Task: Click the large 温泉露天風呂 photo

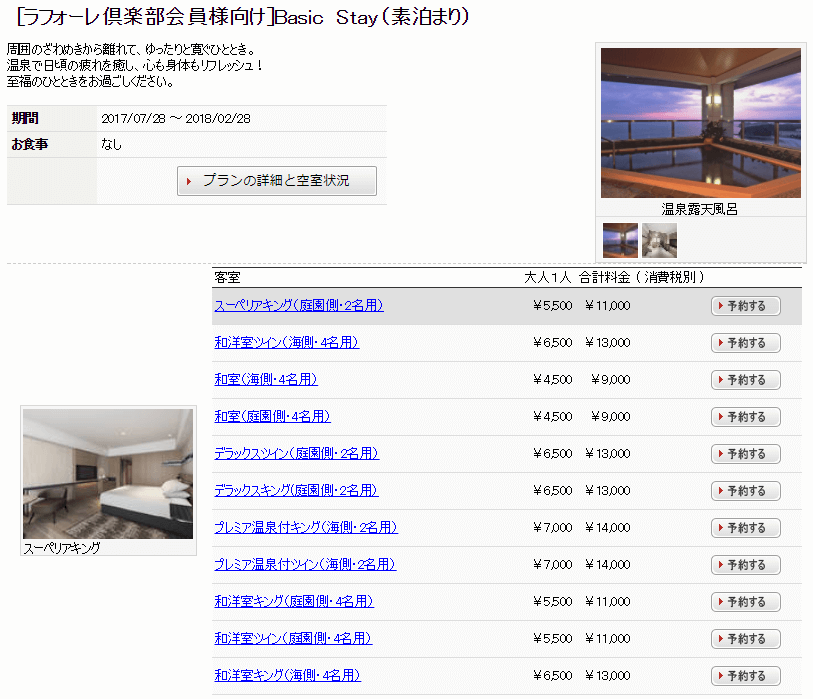Action: (700, 122)
